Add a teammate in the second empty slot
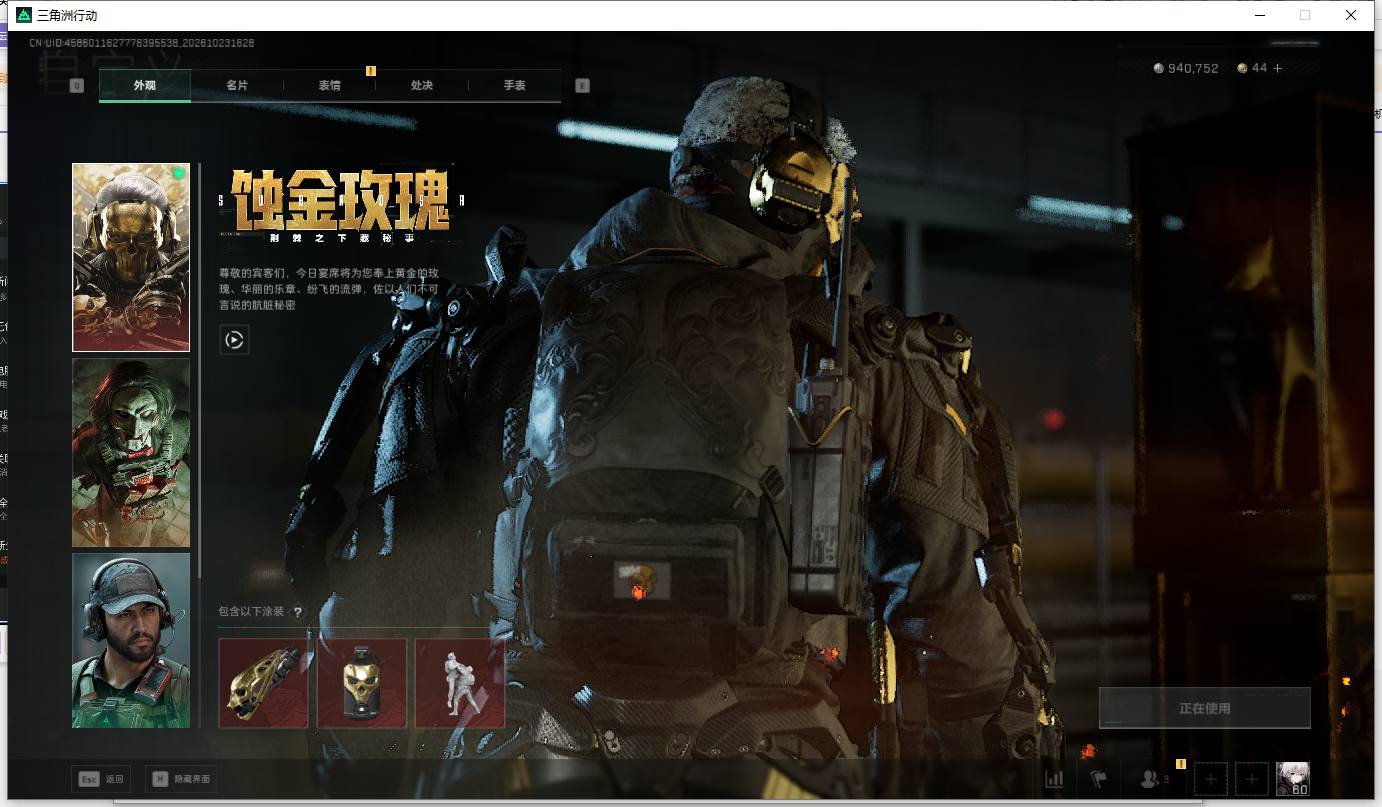 click(1252, 778)
